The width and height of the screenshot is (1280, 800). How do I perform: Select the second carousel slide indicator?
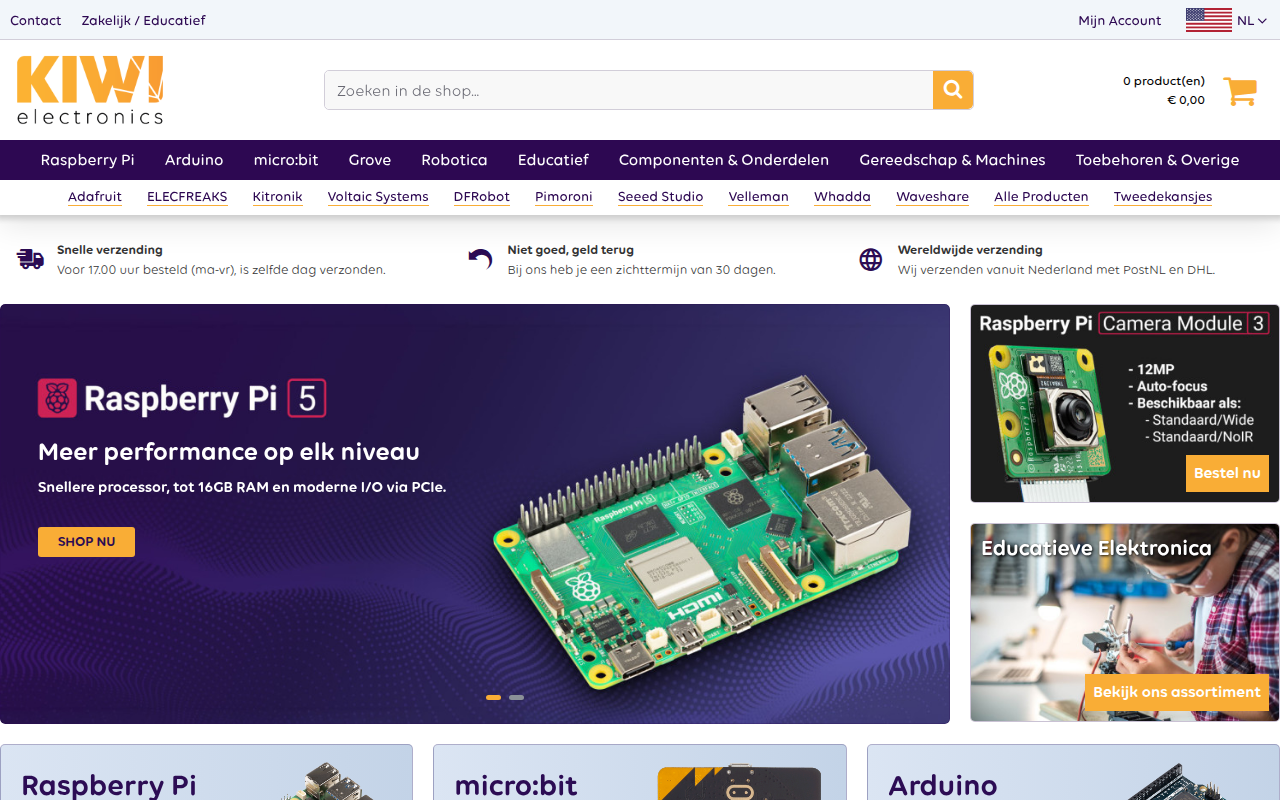(x=516, y=697)
